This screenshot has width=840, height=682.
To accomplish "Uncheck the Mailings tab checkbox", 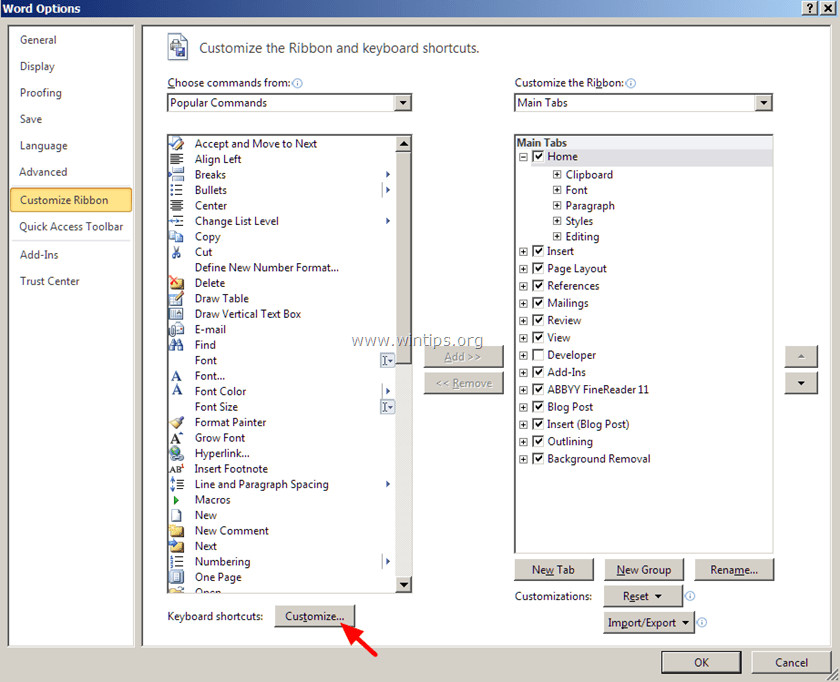I will click(539, 303).
